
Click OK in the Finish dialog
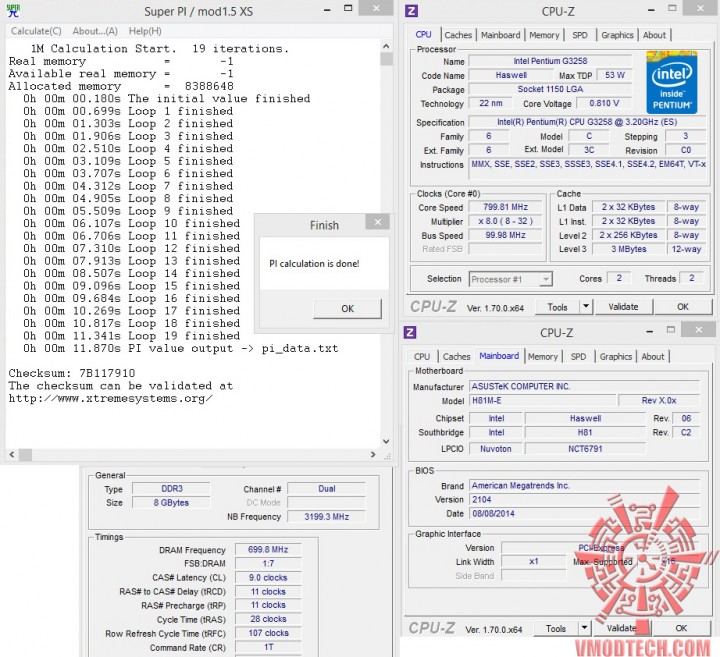pyautogui.click(x=347, y=309)
